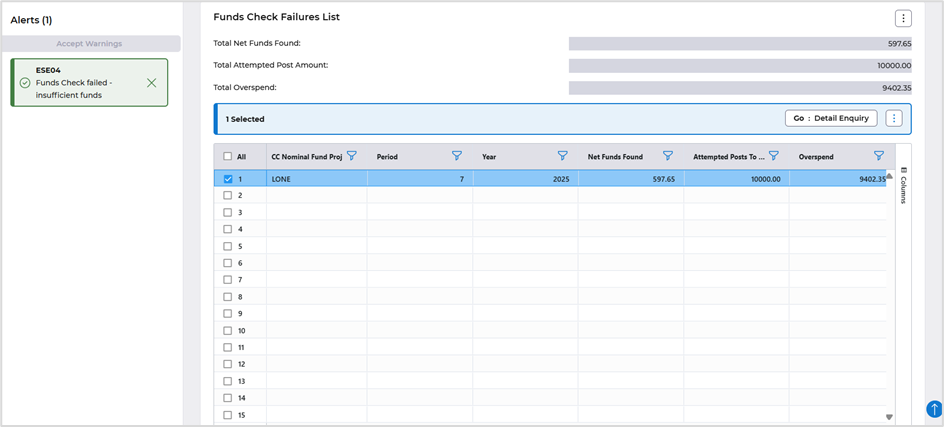Click the 597.65 cell in row 1

pyautogui.click(x=631, y=179)
